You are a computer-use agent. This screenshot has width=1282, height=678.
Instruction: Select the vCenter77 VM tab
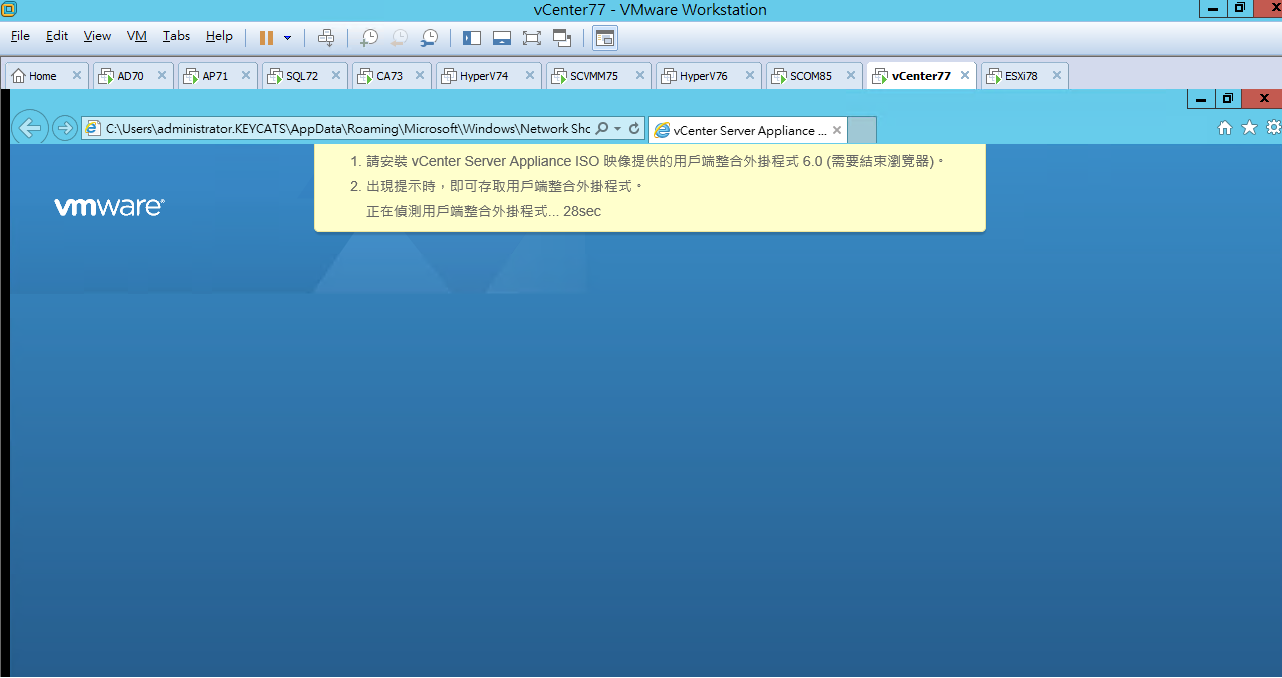coord(921,76)
